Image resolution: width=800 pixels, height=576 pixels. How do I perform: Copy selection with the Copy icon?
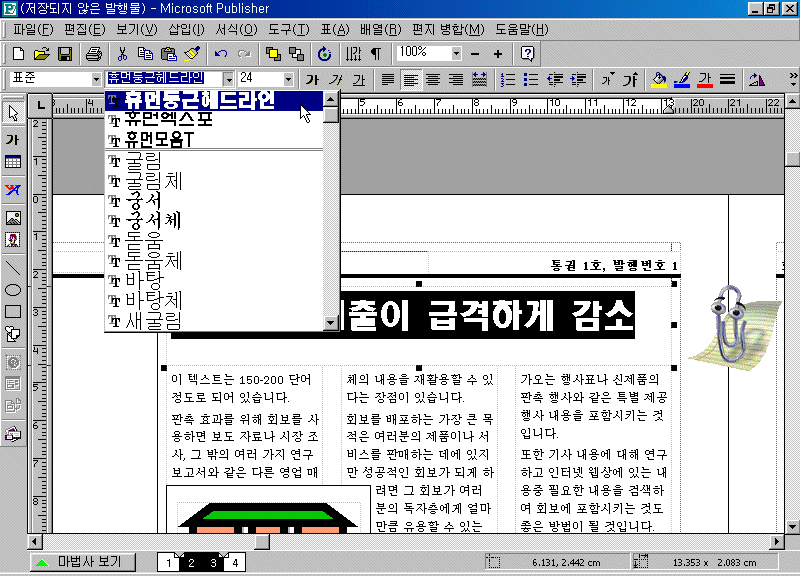point(145,54)
